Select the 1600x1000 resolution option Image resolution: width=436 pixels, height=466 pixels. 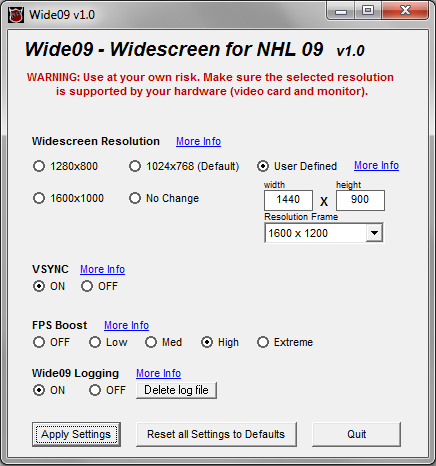(68, 198)
